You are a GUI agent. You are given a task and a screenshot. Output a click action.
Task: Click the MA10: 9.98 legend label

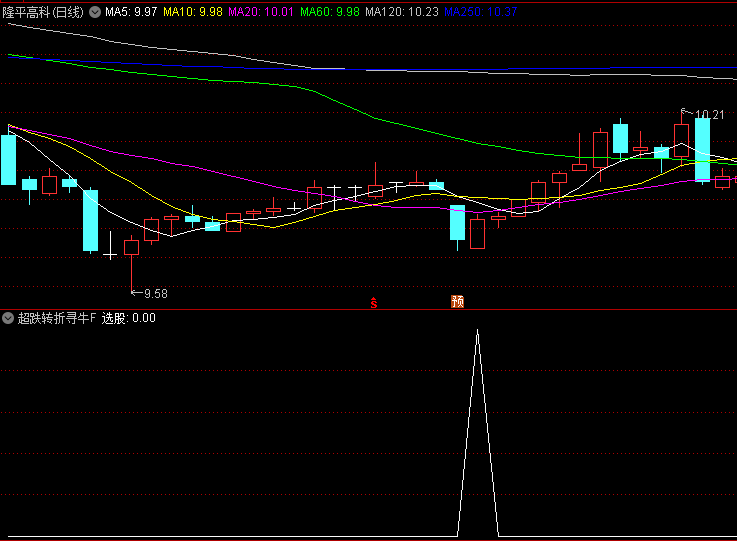pyautogui.click(x=193, y=12)
